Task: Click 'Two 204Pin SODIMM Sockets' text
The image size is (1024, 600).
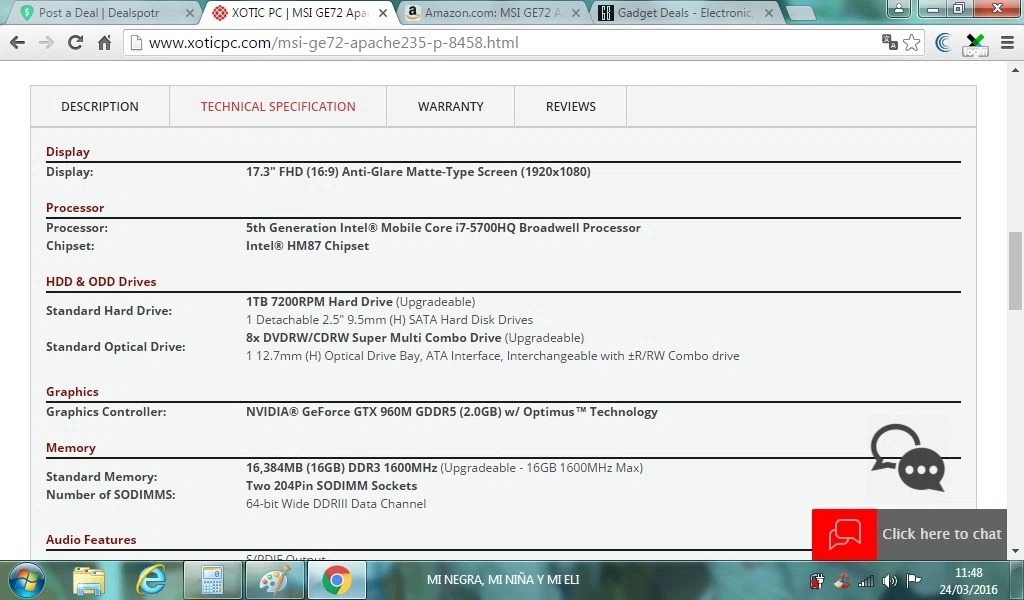Action: tap(331, 486)
